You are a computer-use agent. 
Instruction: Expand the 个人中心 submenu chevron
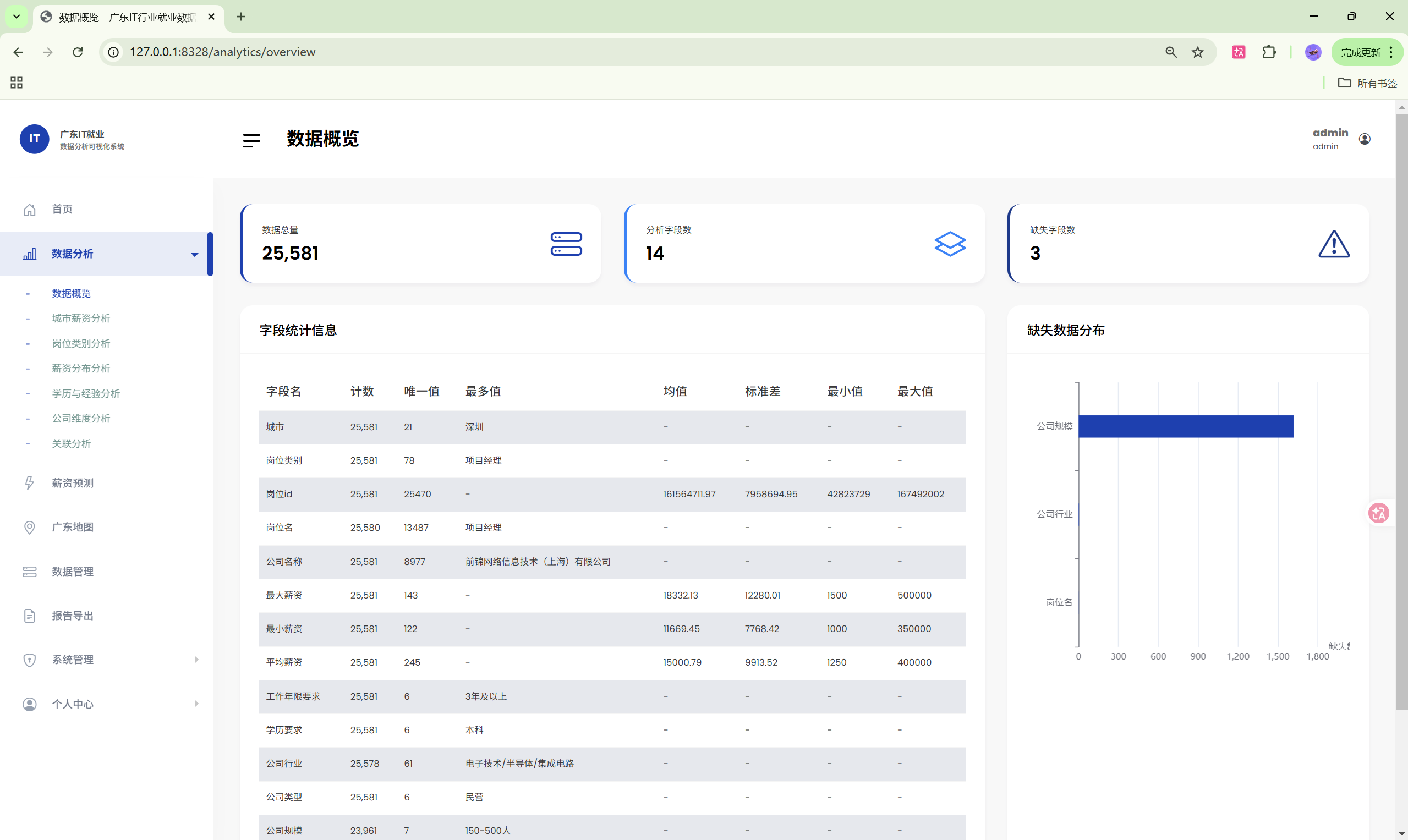pyautogui.click(x=196, y=704)
